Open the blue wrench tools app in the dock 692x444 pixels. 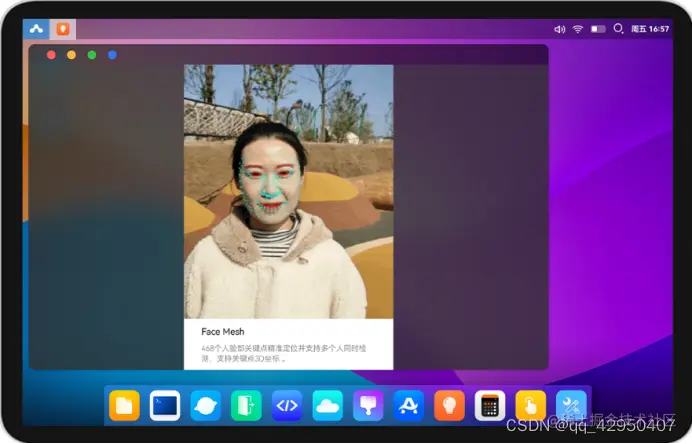click(571, 405)
